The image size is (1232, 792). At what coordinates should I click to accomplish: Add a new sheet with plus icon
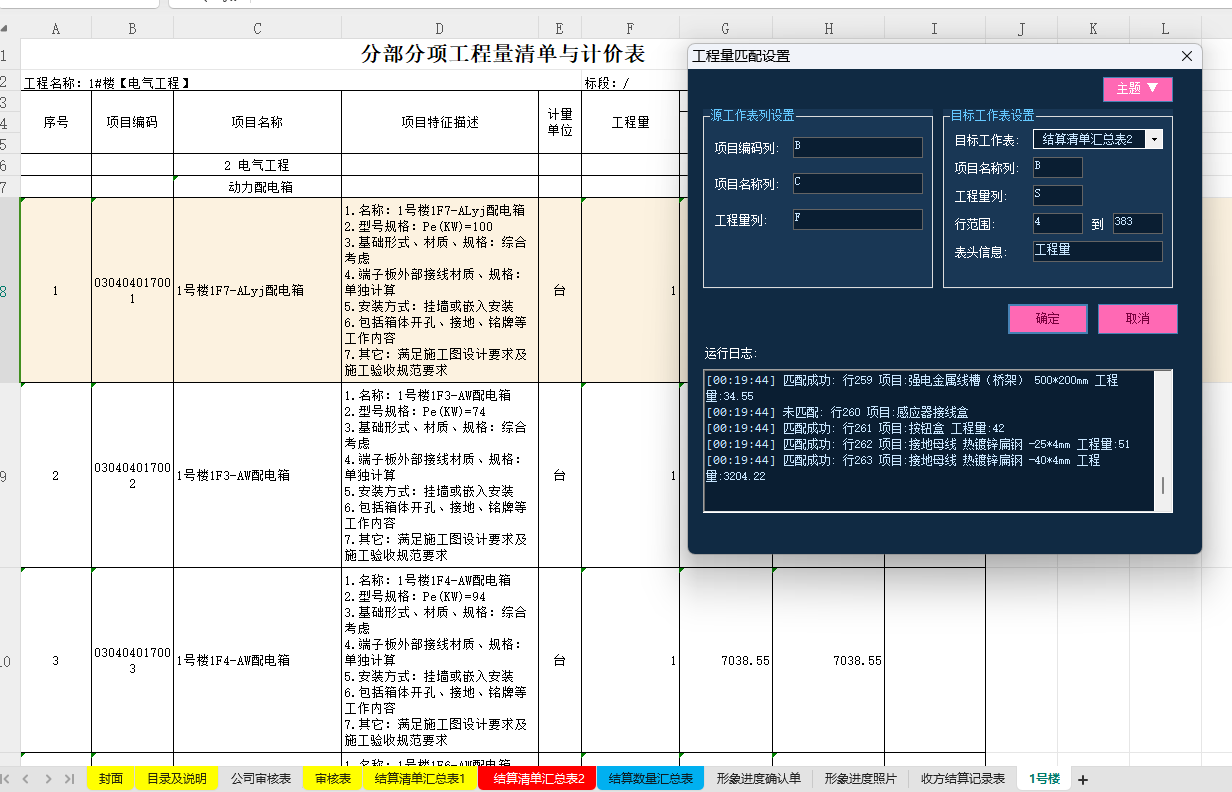(x=1082, y=779)
